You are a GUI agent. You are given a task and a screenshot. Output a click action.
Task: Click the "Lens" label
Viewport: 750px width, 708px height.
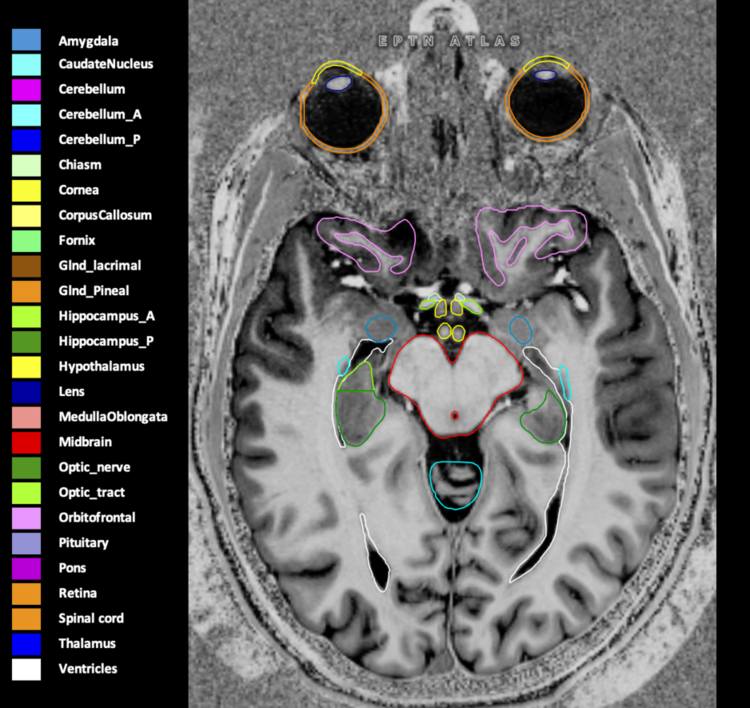pyautogui.click(x=71, y=392)
